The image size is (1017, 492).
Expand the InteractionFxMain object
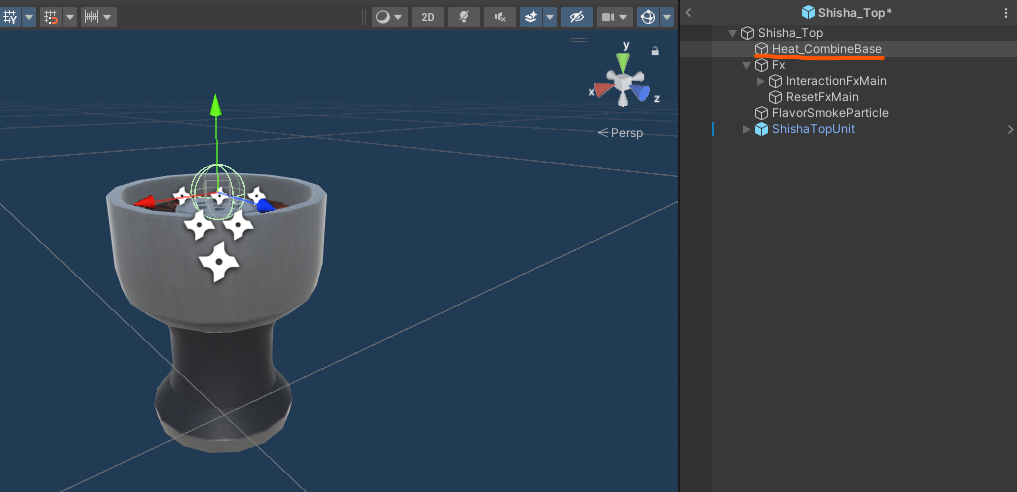[761, 81]
